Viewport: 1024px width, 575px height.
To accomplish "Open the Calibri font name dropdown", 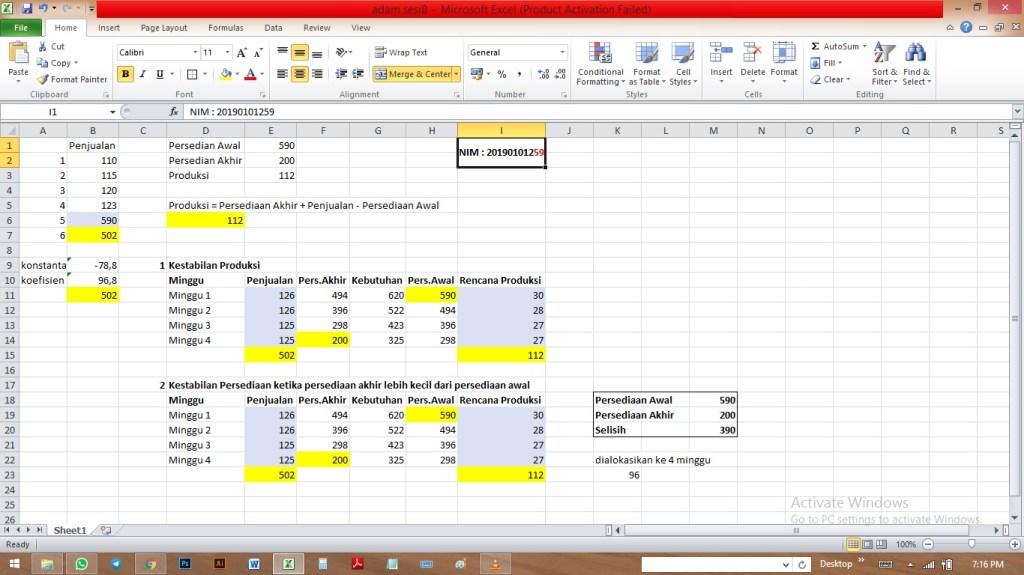I will pos(195,52).
